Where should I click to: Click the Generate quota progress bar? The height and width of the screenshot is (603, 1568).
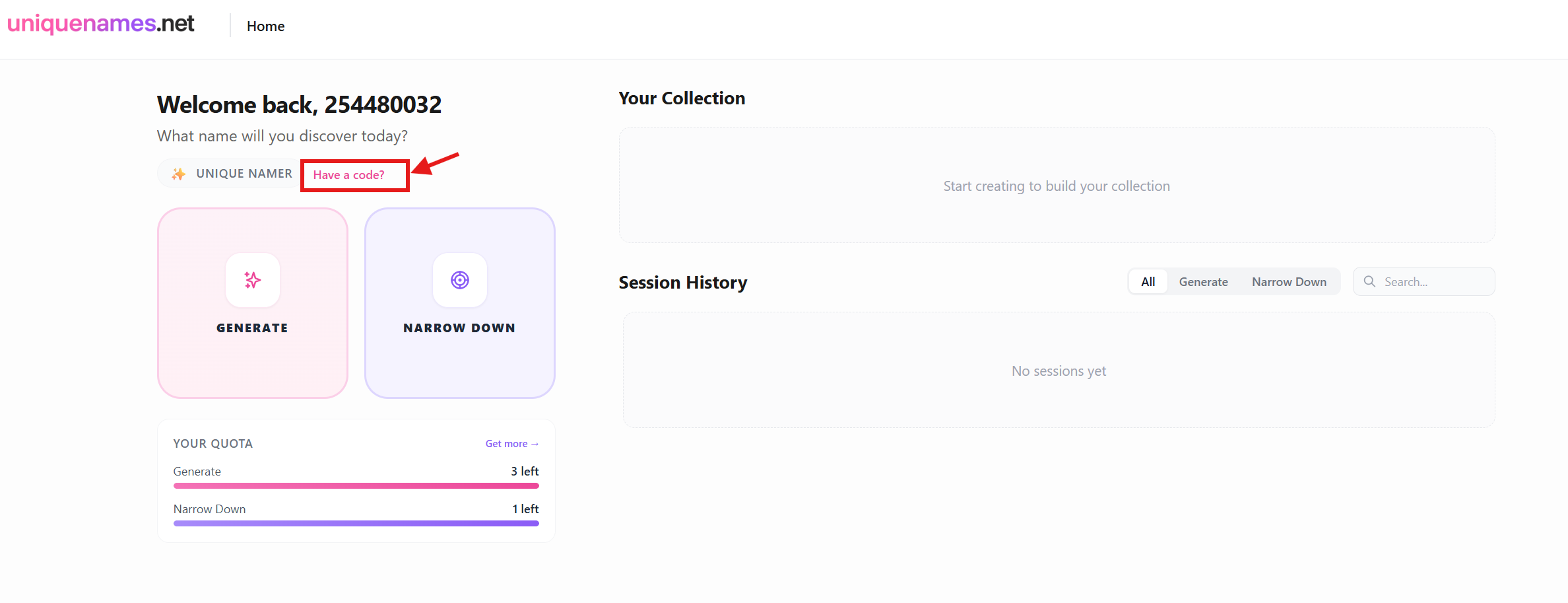point(356,485)
